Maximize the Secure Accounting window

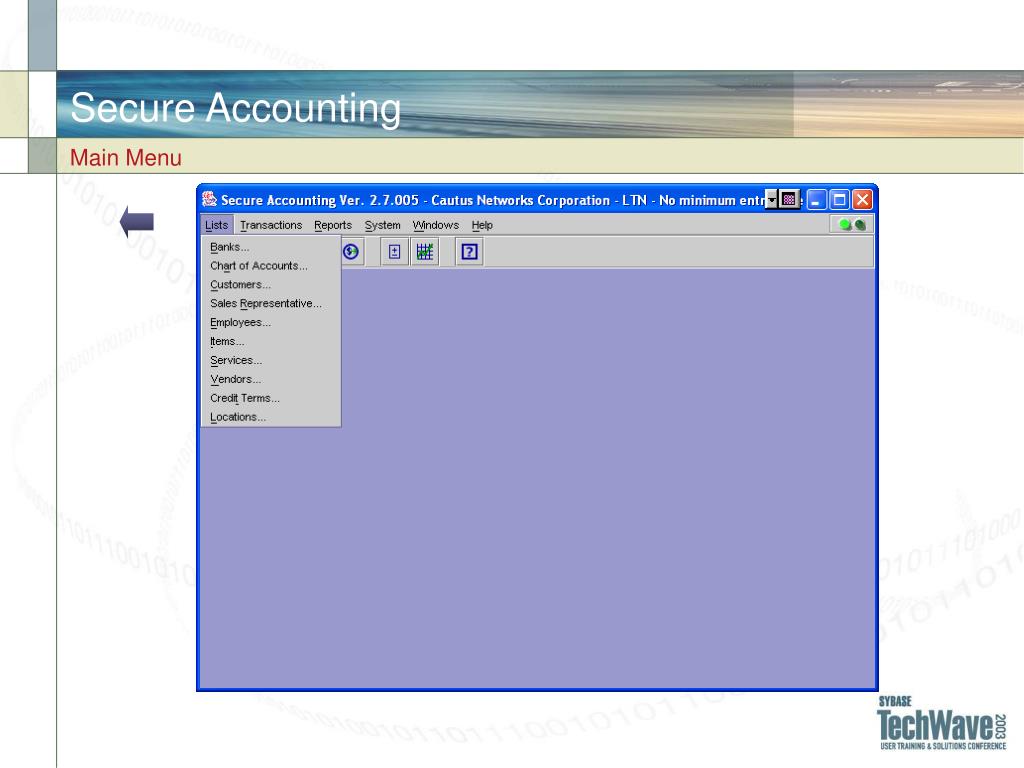pyautogui.click(x=840, y=200)
